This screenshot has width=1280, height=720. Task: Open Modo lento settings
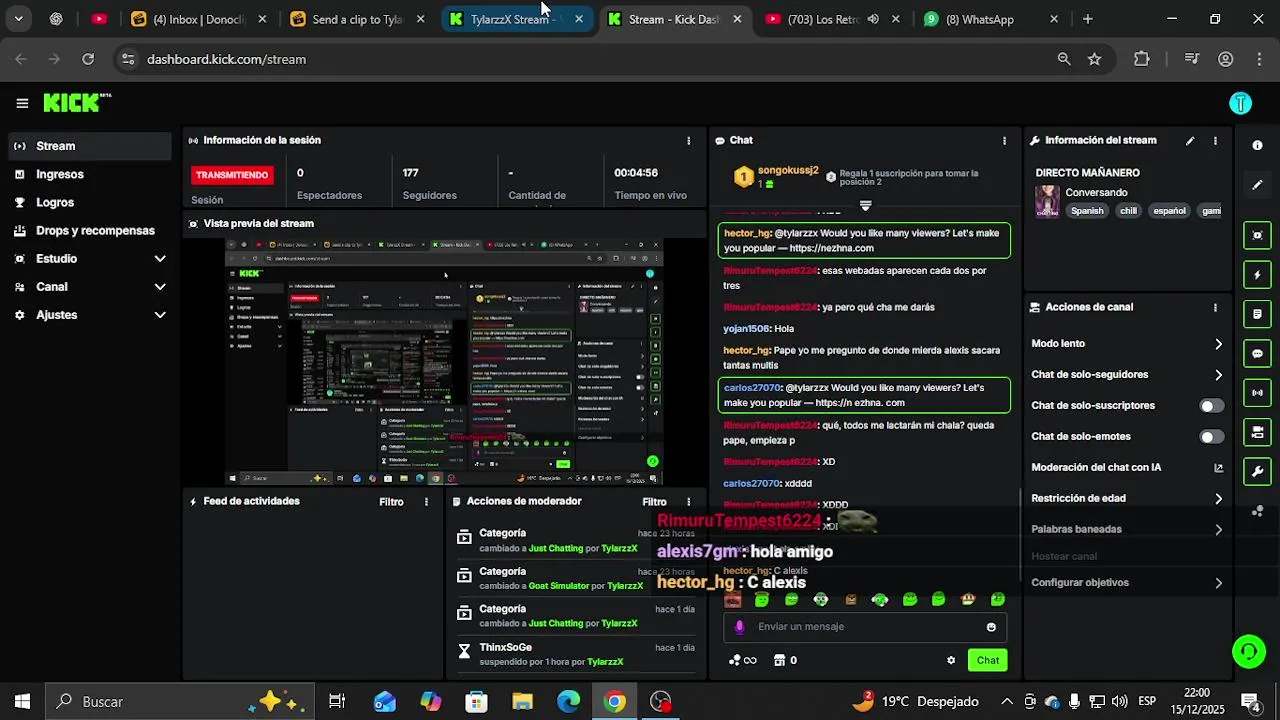1127,344
